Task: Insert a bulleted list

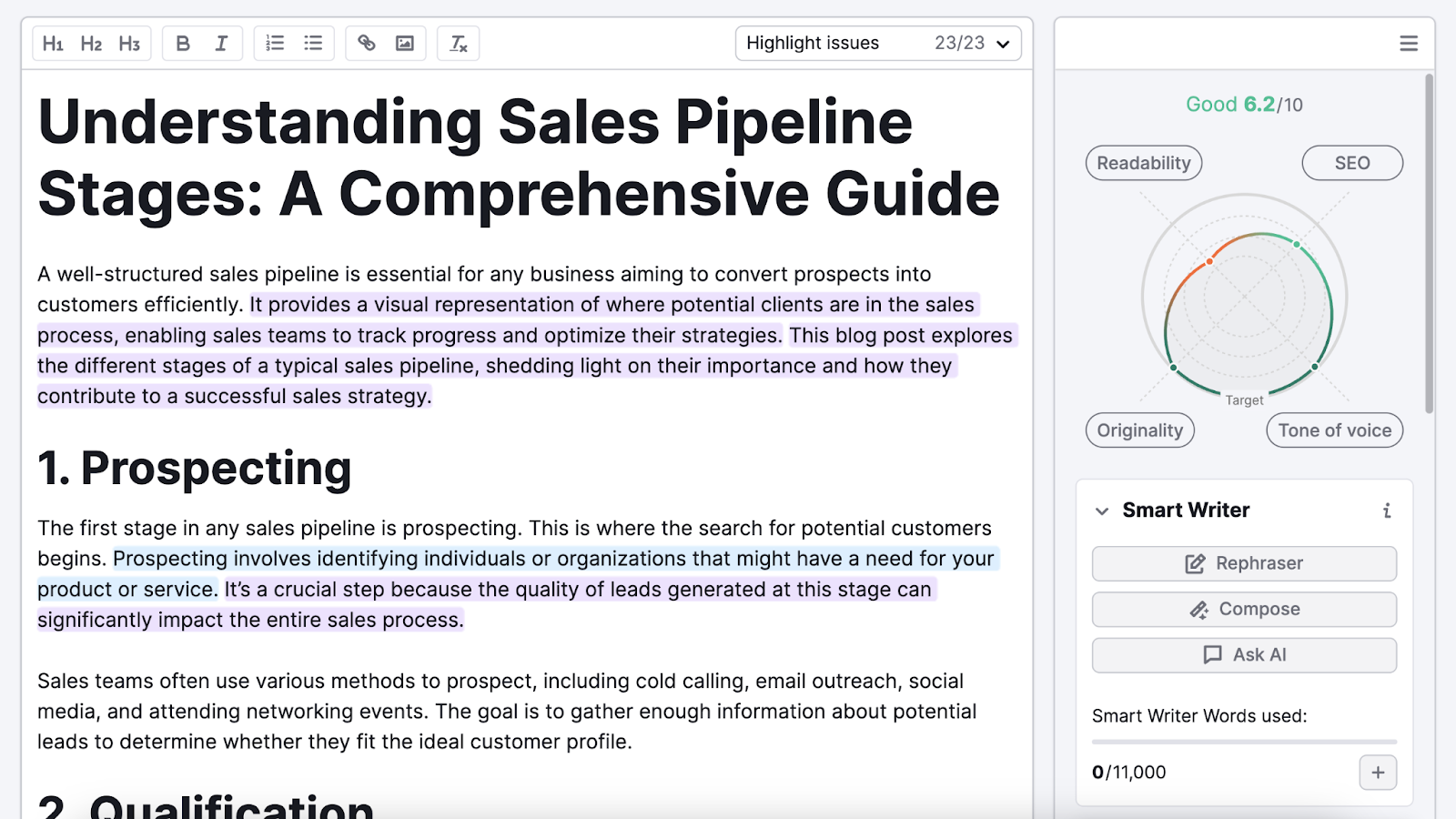Action: [312, 43]
